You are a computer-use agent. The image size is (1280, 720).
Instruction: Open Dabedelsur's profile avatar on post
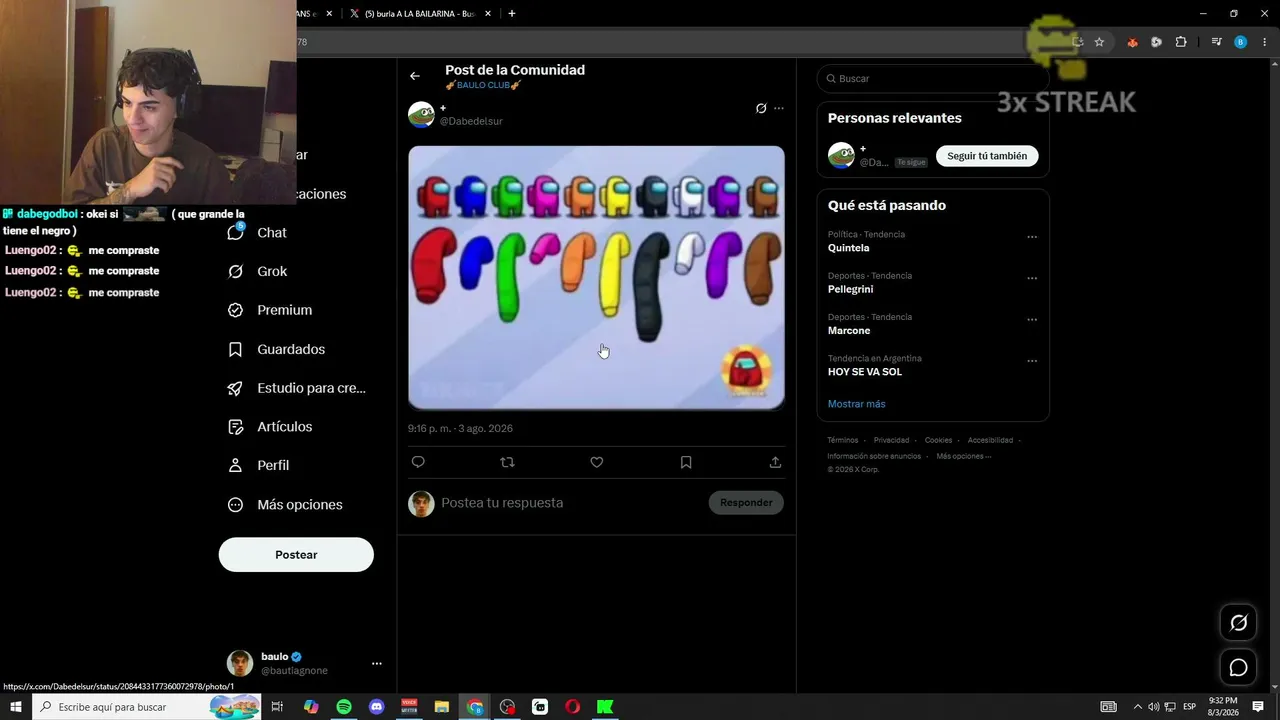421,114
